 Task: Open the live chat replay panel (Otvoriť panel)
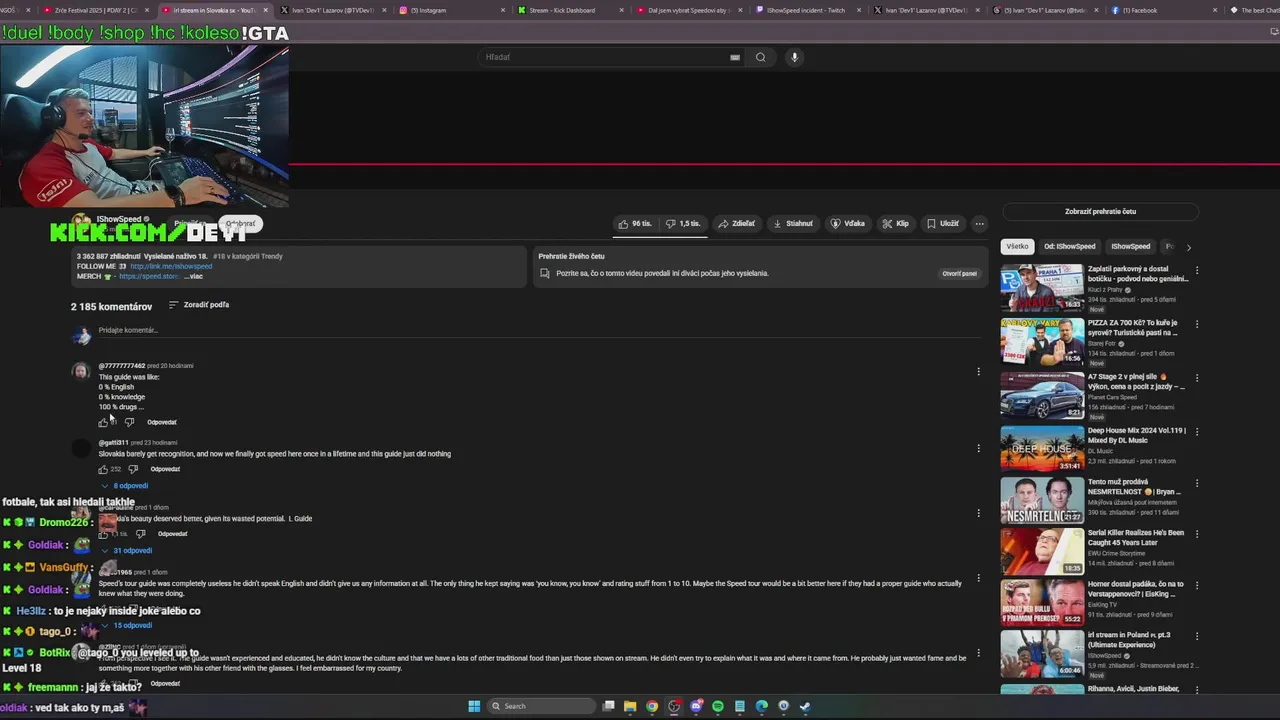click(x=959, y=274)
